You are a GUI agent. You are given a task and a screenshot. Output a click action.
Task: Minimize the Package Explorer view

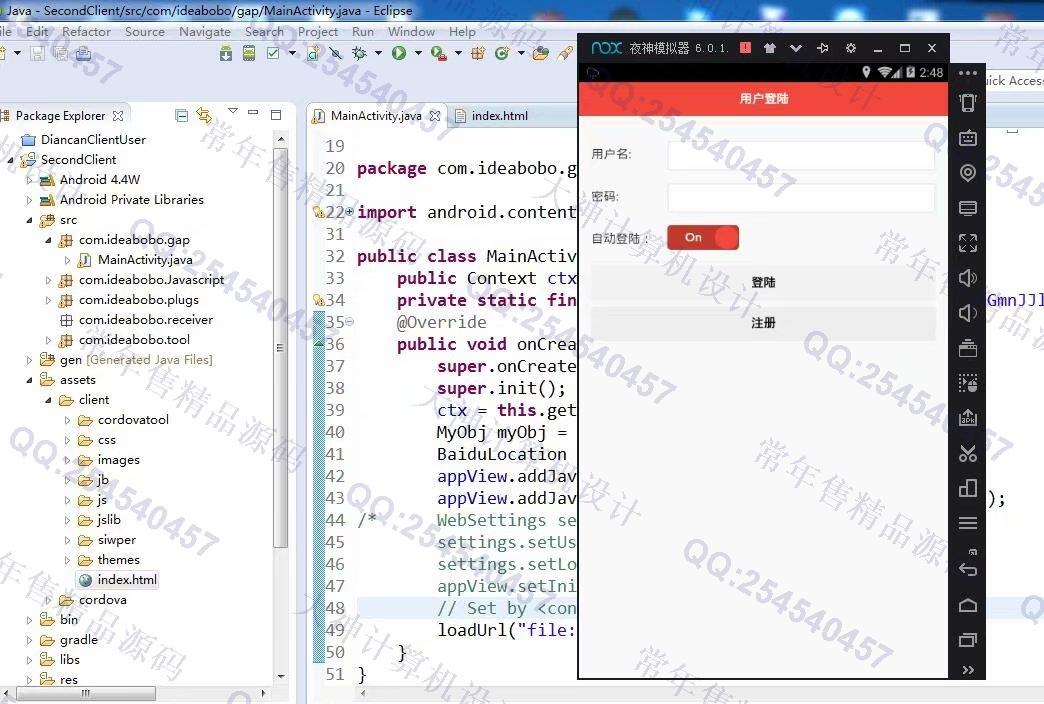click(x=253, y=113)
